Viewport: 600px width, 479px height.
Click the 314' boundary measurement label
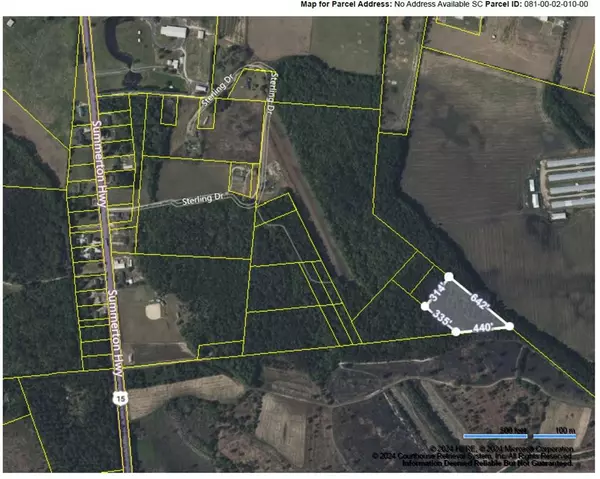tap(436, 292)
